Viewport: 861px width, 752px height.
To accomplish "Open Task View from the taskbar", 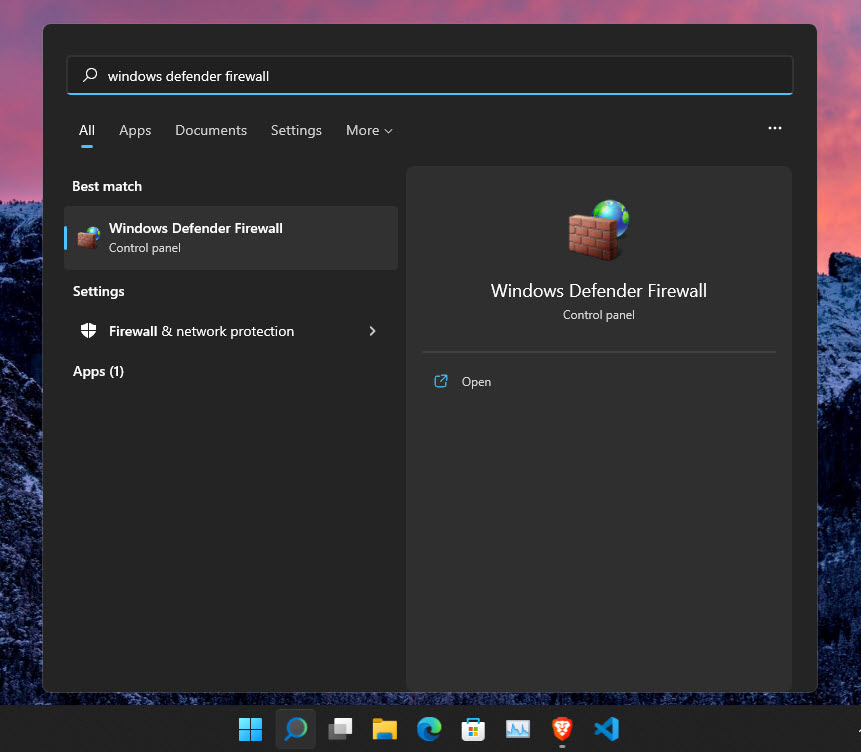I will pos(340,729).
